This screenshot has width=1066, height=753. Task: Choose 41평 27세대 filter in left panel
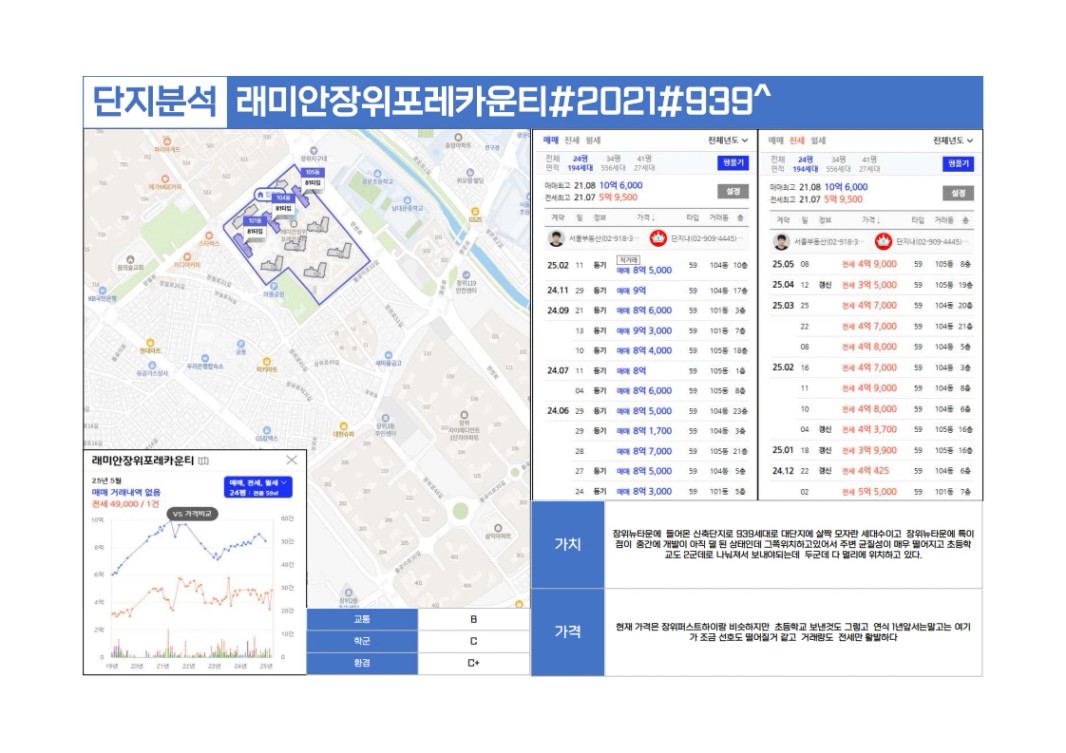coord(644,163)
